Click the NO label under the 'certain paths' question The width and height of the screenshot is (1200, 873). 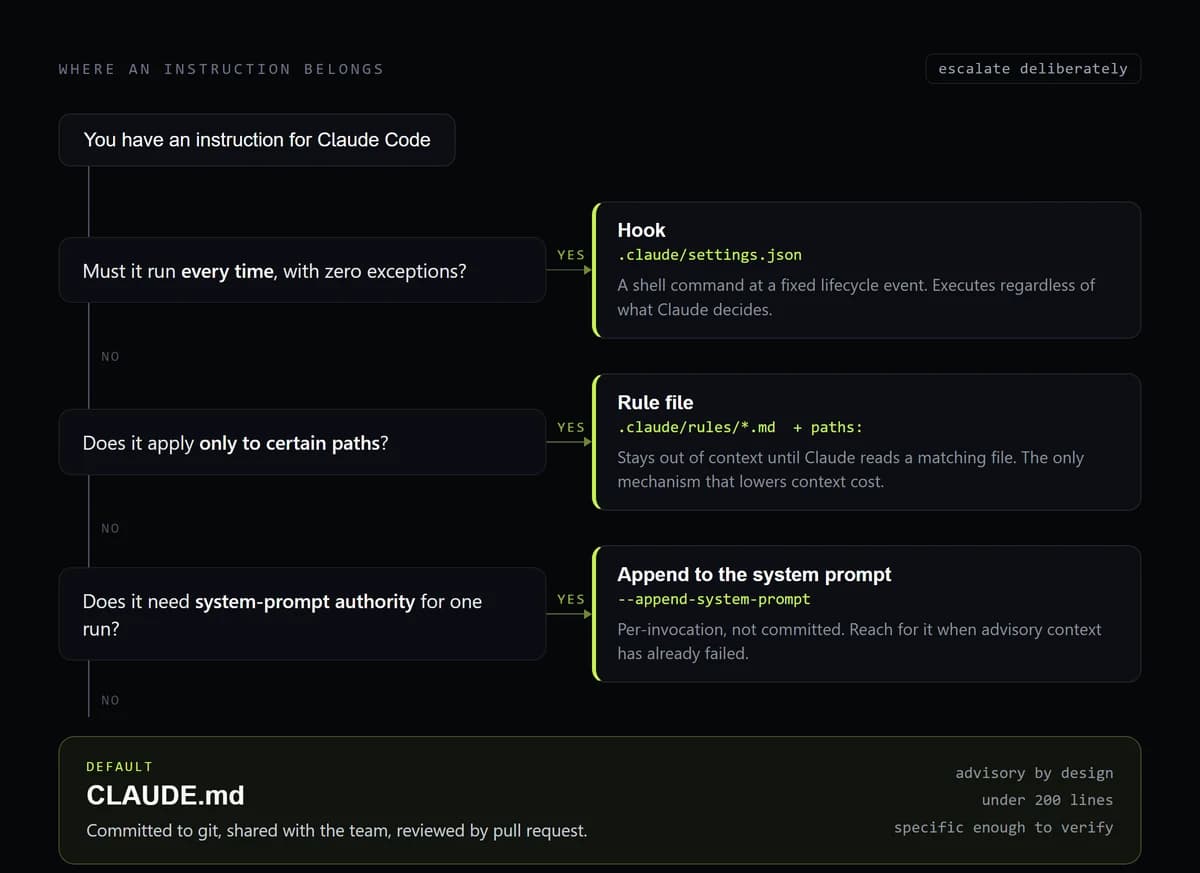click(110, 528)
